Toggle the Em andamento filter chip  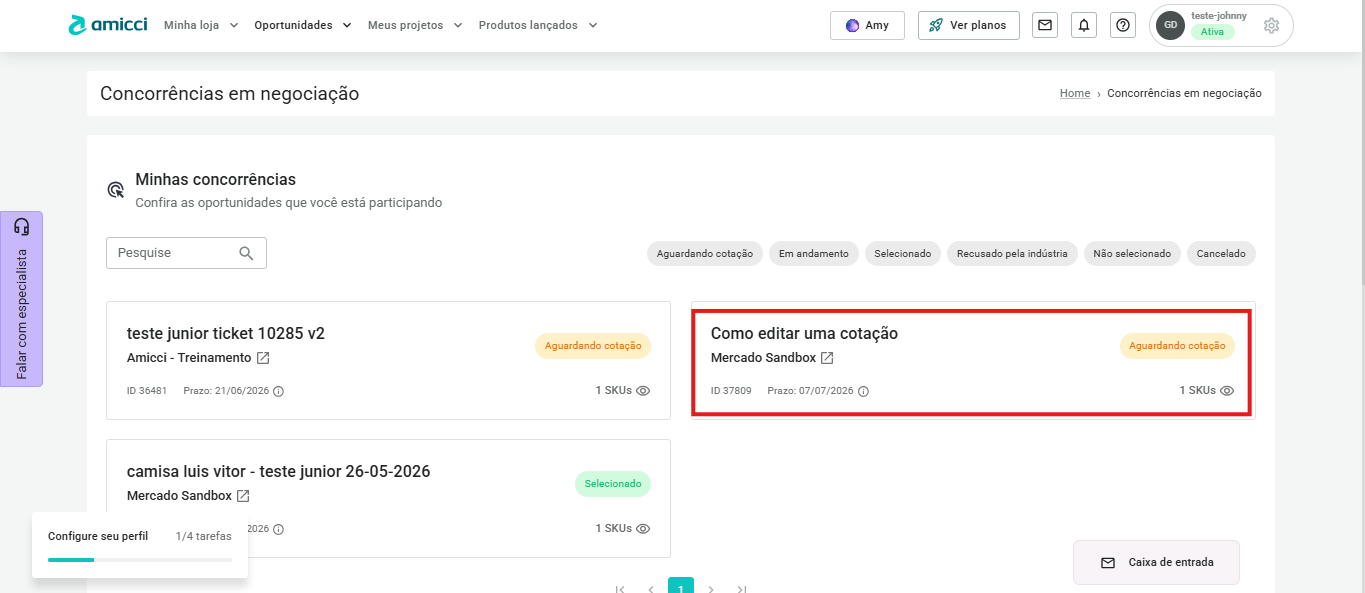pyautogui.click(x=814, y=254)
